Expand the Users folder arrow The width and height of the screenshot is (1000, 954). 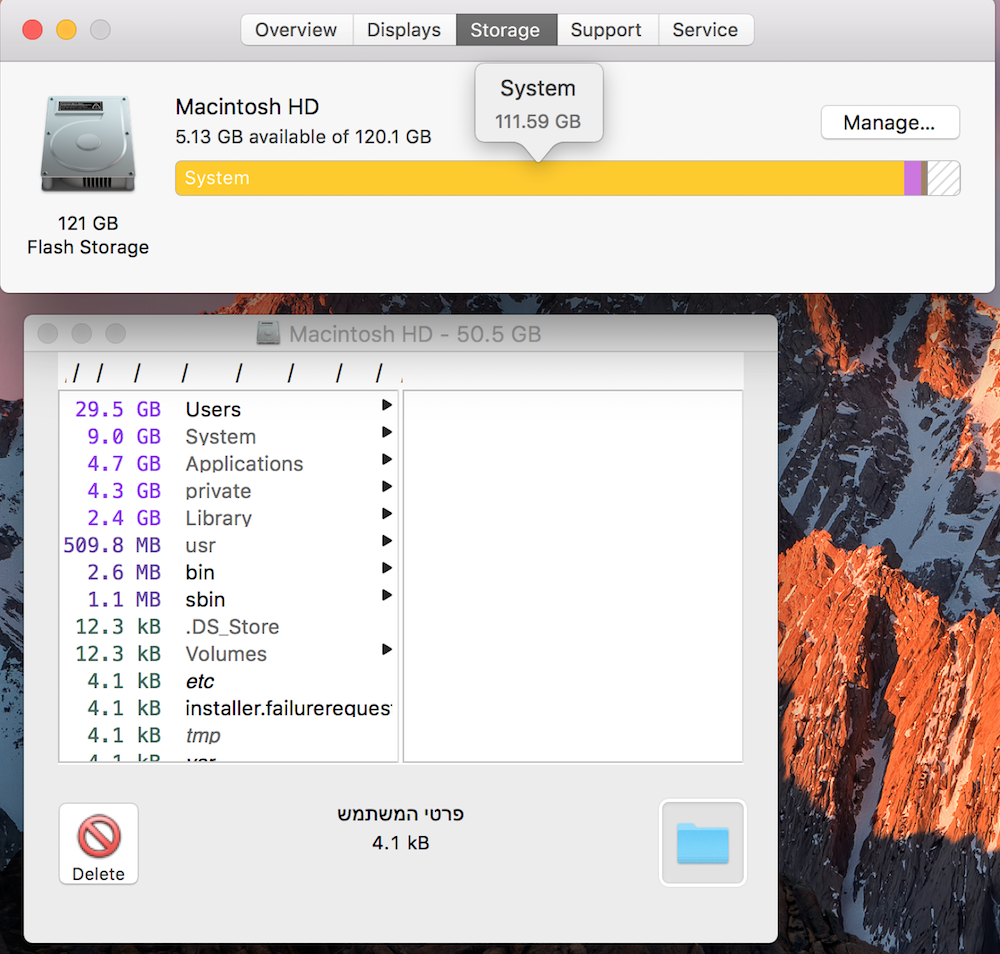coord(386,405)
